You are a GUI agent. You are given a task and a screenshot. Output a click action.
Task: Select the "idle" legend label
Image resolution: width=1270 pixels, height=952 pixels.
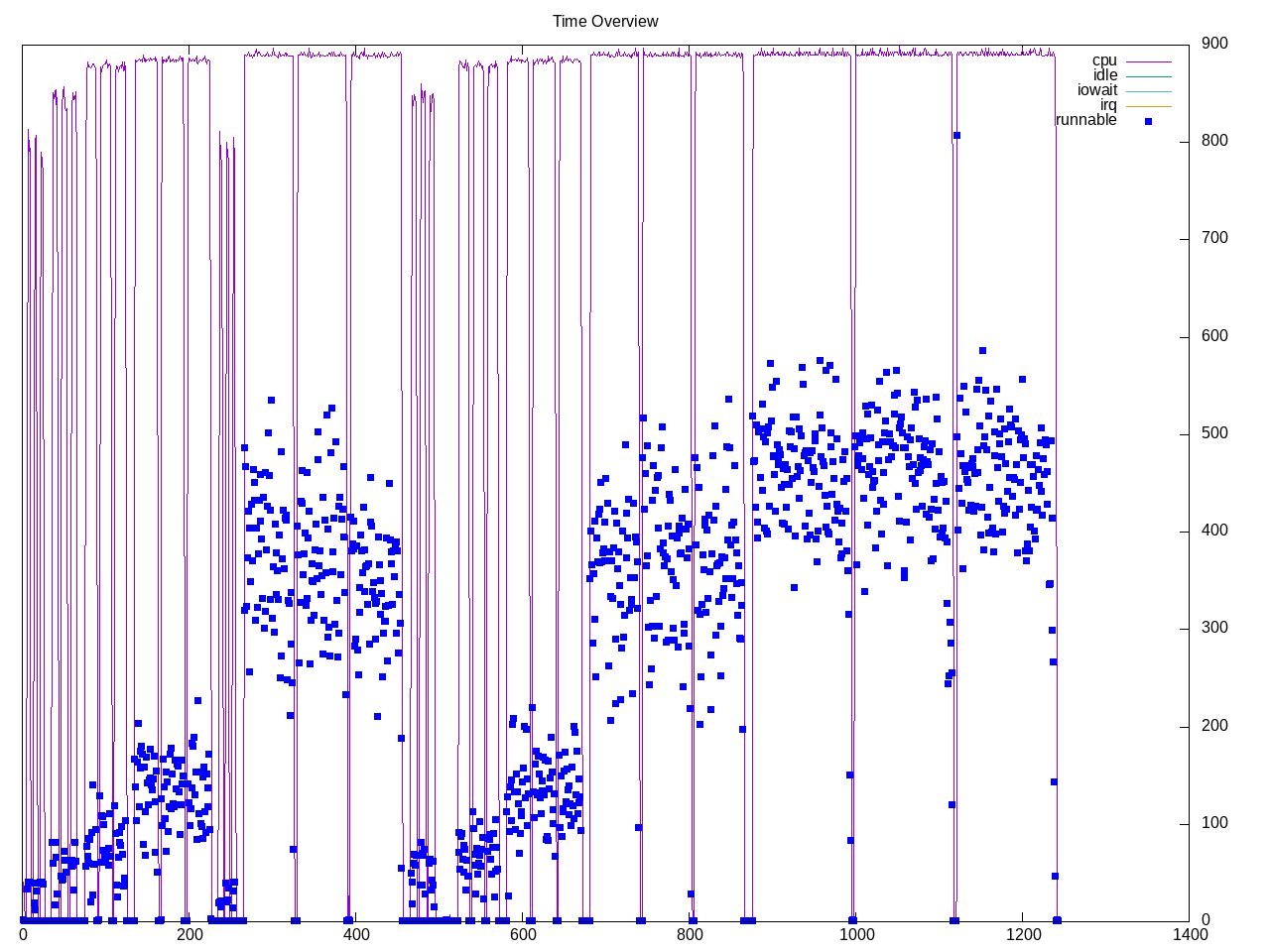tap(1104, 75)
